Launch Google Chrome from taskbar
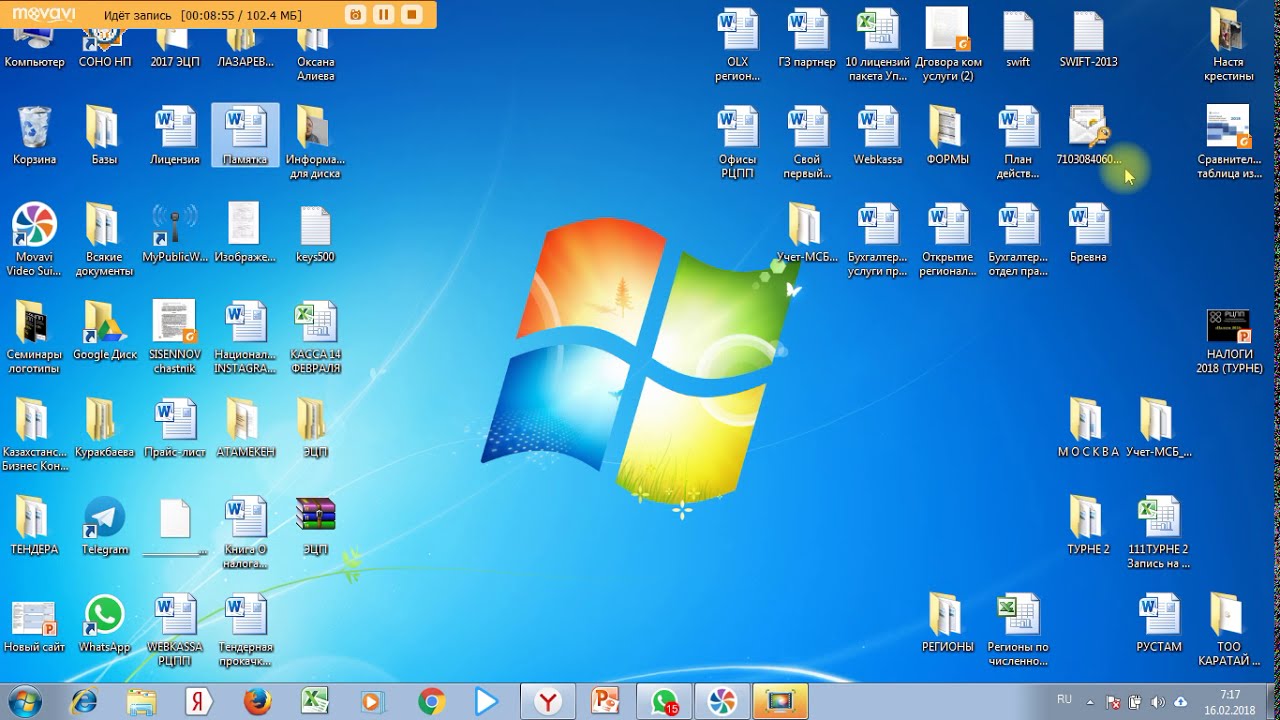The image size is (1280, 720). click(432, 701)
